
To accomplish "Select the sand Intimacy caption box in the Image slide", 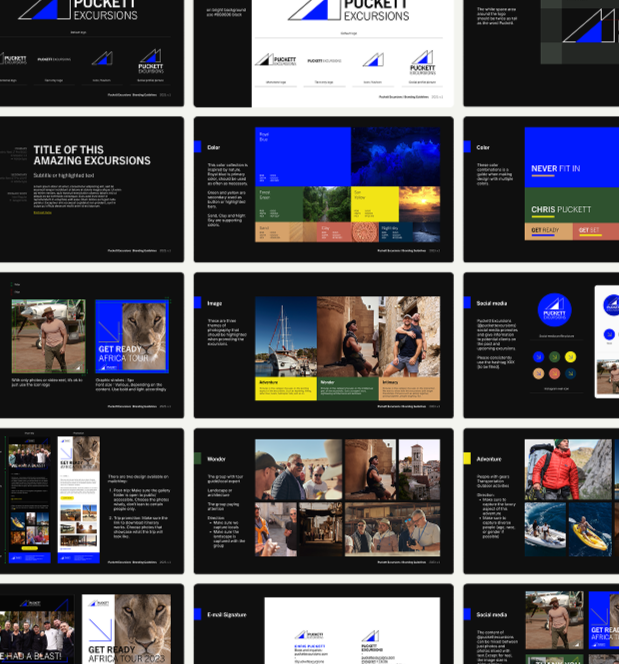I will pyautogui.click(x=409, y=389).
